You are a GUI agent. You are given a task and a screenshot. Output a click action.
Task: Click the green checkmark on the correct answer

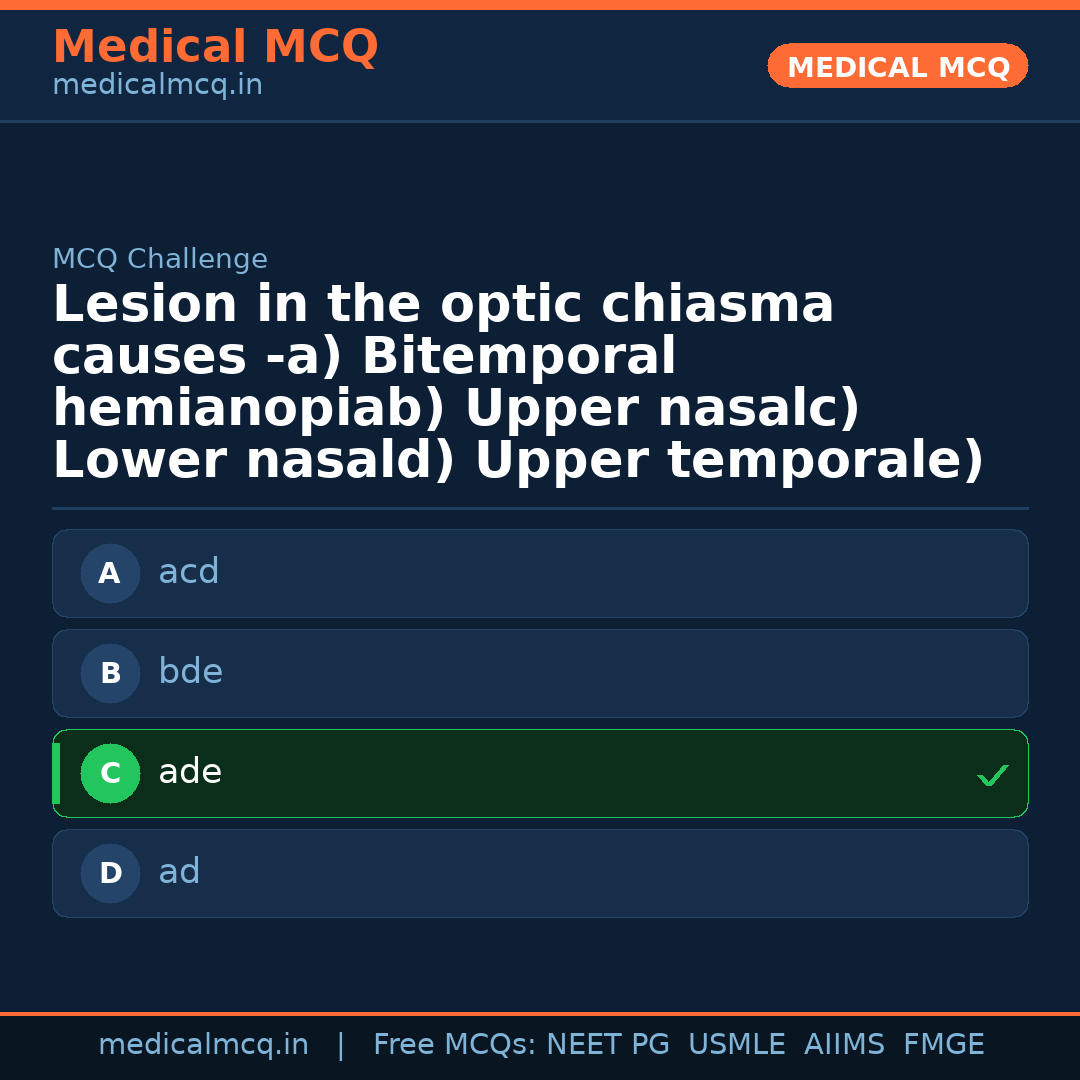[x=992, y=775]
